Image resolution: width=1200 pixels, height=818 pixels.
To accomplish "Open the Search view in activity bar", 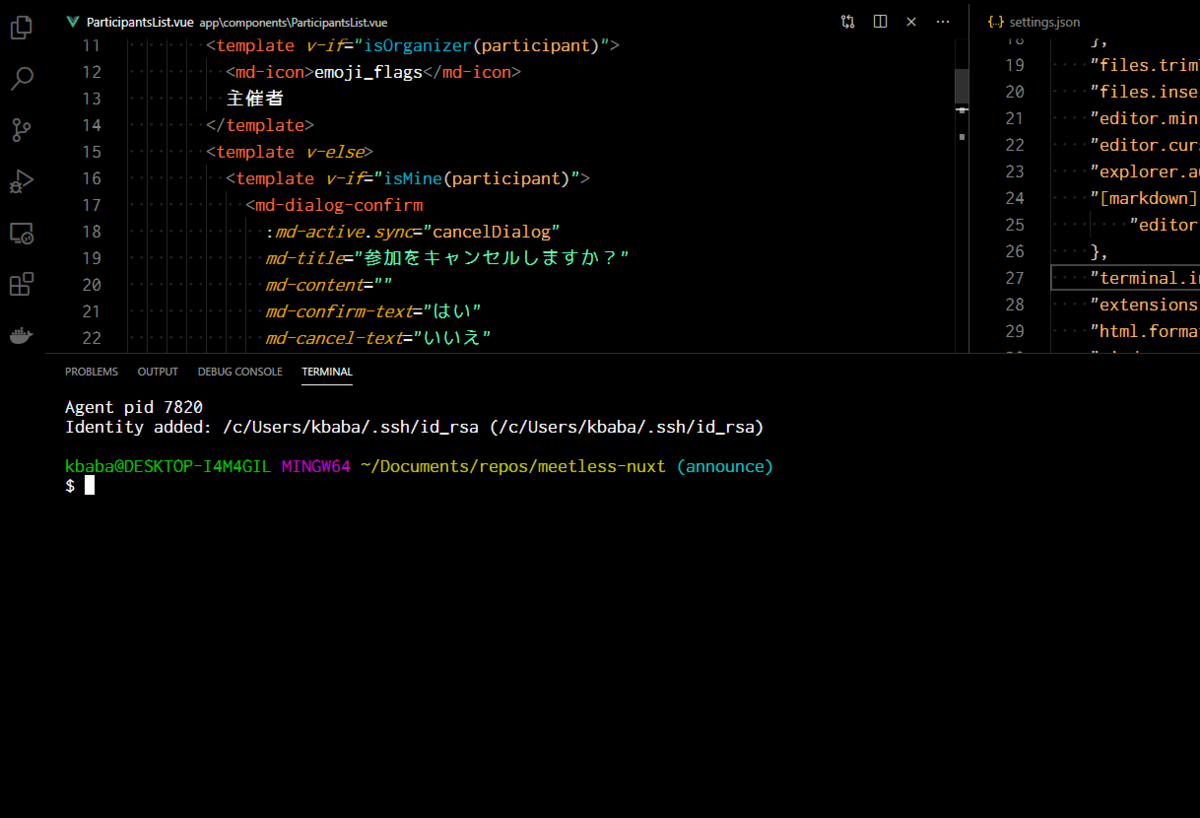I will tap(21, 78).
